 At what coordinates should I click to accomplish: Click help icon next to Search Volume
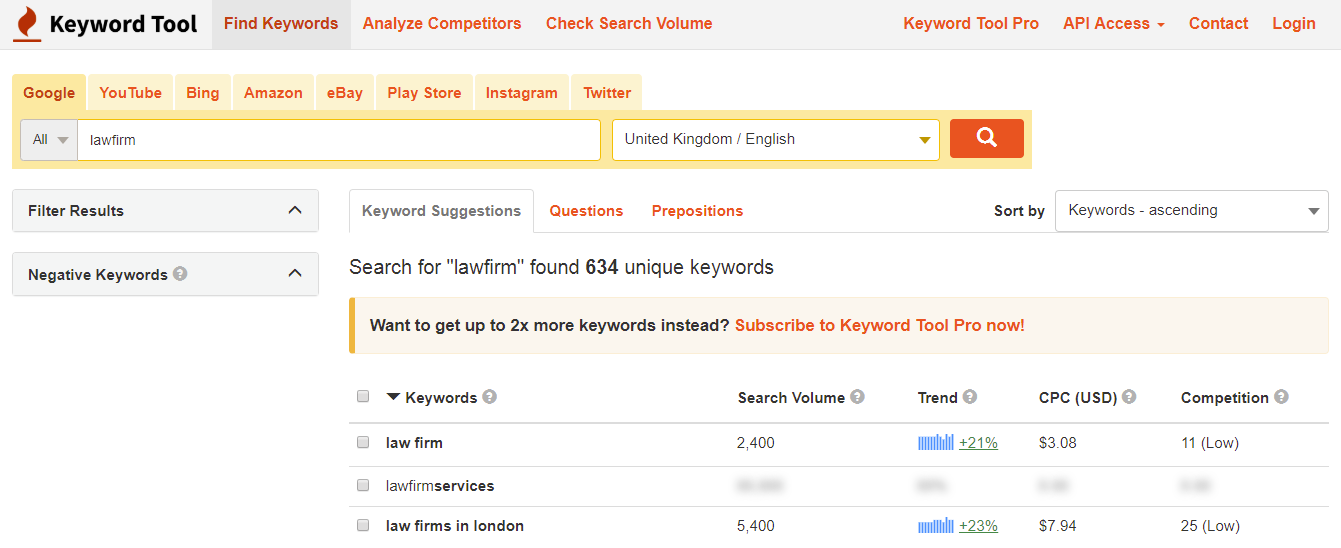[857, 397]
